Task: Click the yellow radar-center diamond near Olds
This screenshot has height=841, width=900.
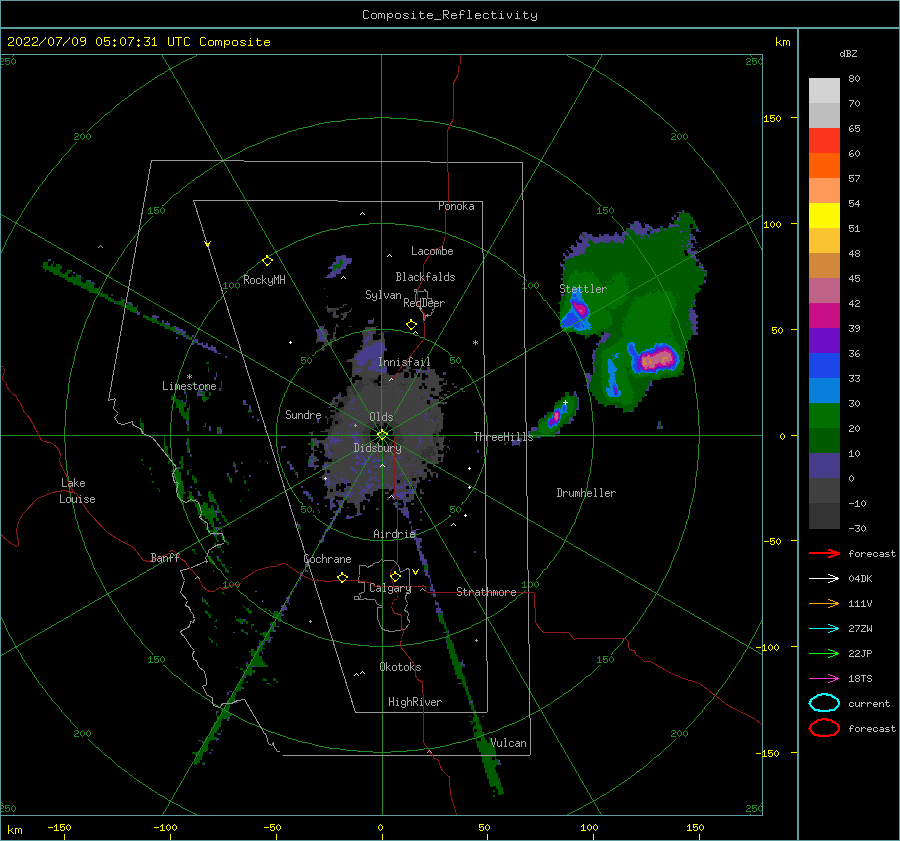Action: click(x=382, y=435)
